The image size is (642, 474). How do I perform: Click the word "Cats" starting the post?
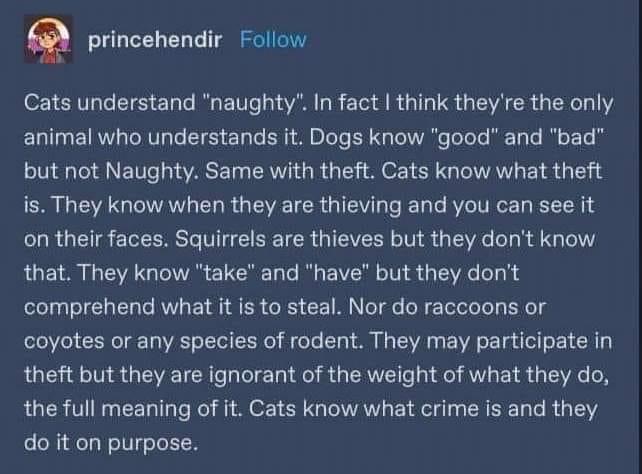point(49,105)
